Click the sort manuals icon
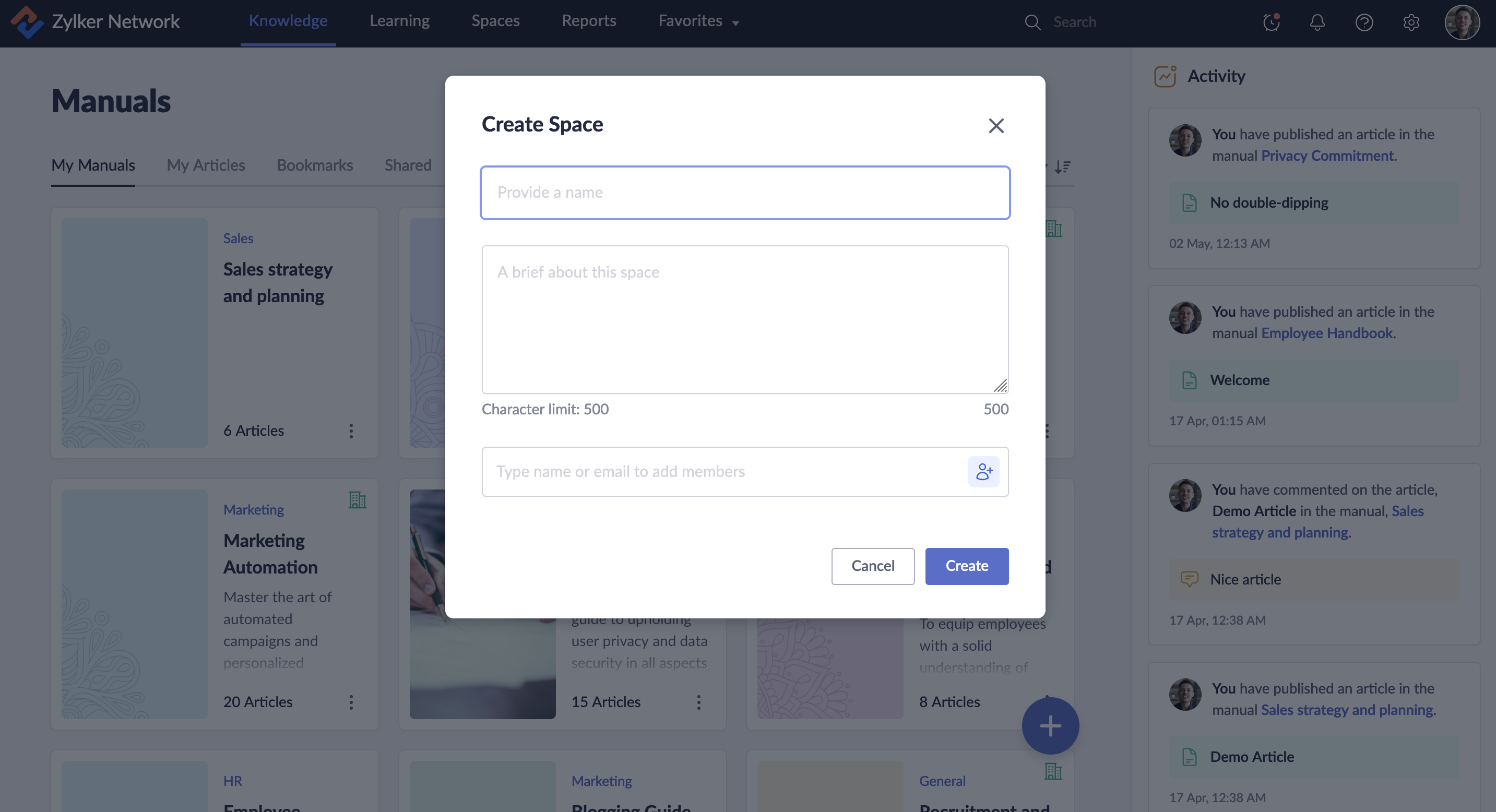The width and height of the screenshot is (1496, 812). click(x=1062, y=166)
